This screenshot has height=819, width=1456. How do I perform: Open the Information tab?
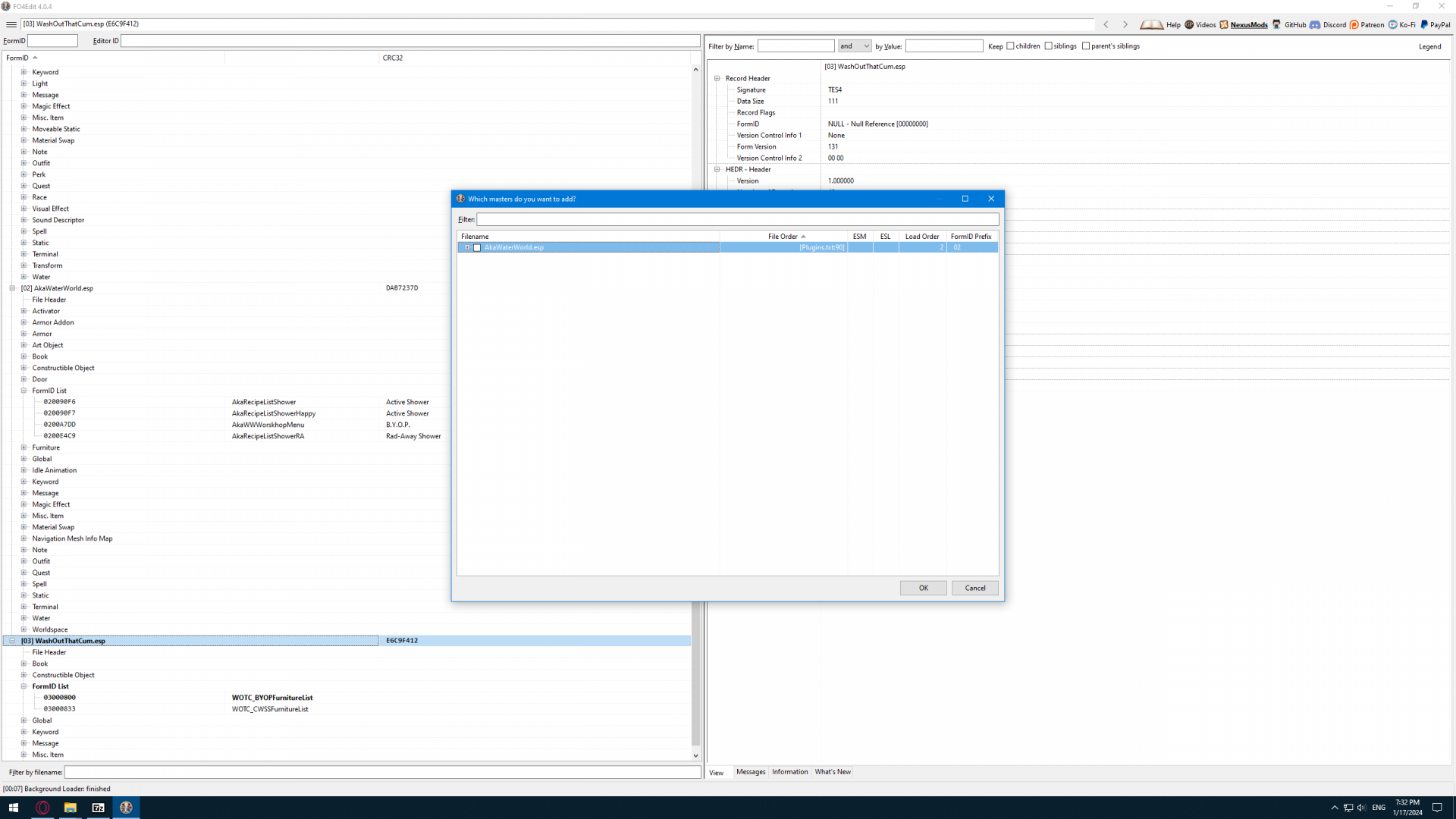pos(789,772)
